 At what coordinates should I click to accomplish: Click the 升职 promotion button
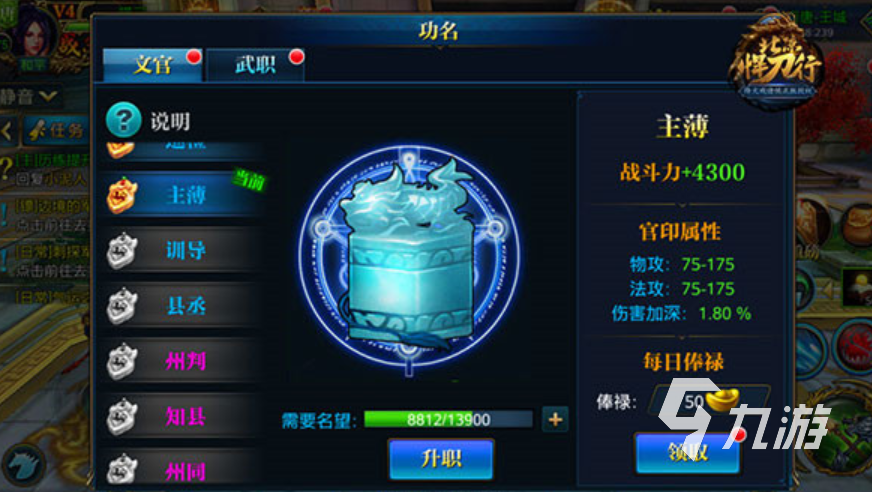tap(441, 459)
